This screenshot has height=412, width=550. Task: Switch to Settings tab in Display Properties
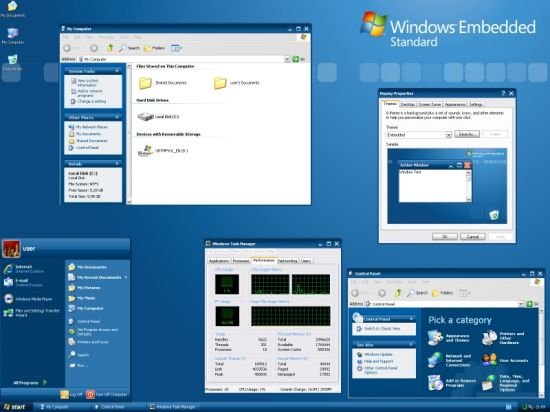point(476,104)
